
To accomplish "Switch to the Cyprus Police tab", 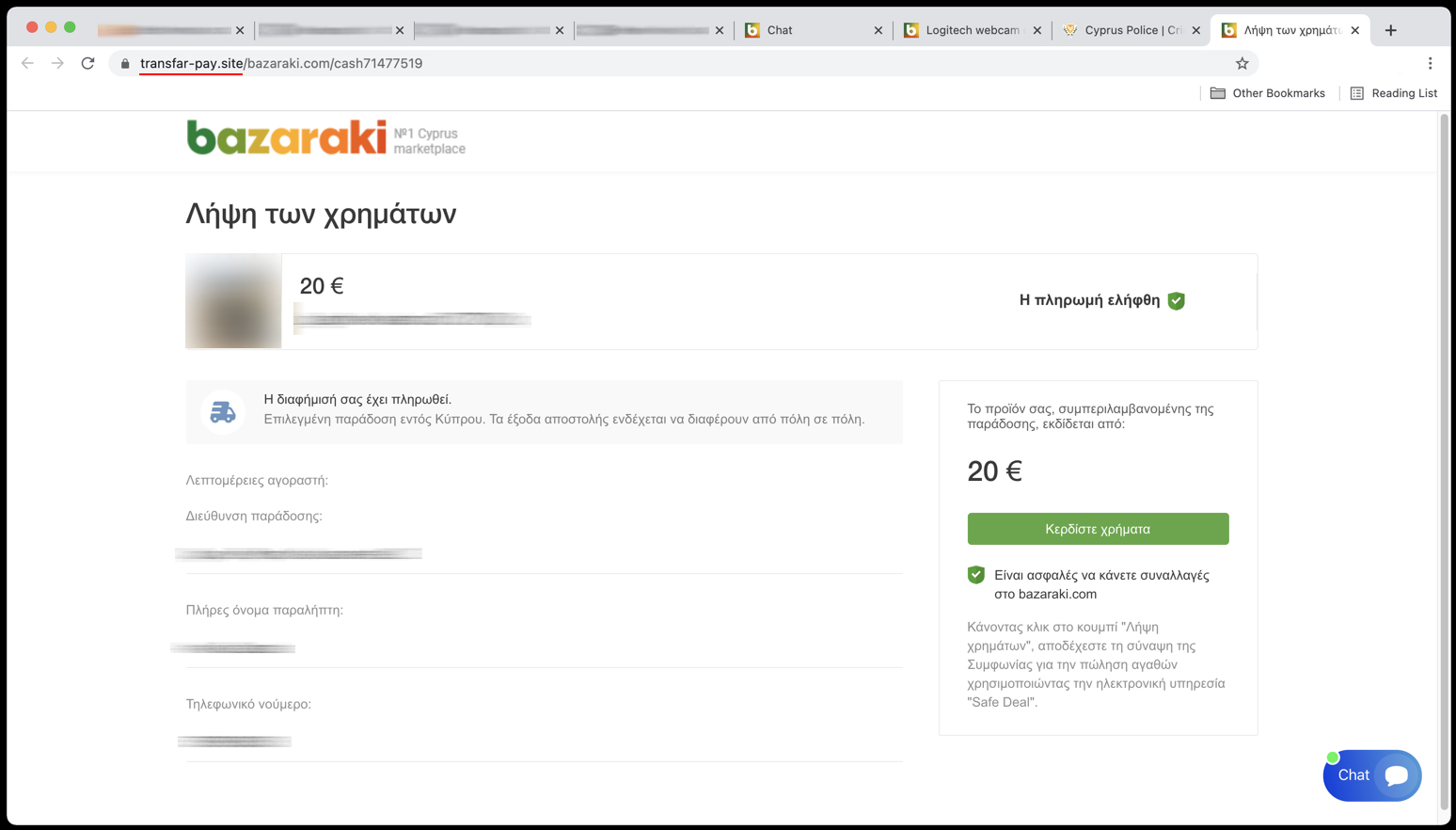I will pyautogui.click(x=1124, y=30).
